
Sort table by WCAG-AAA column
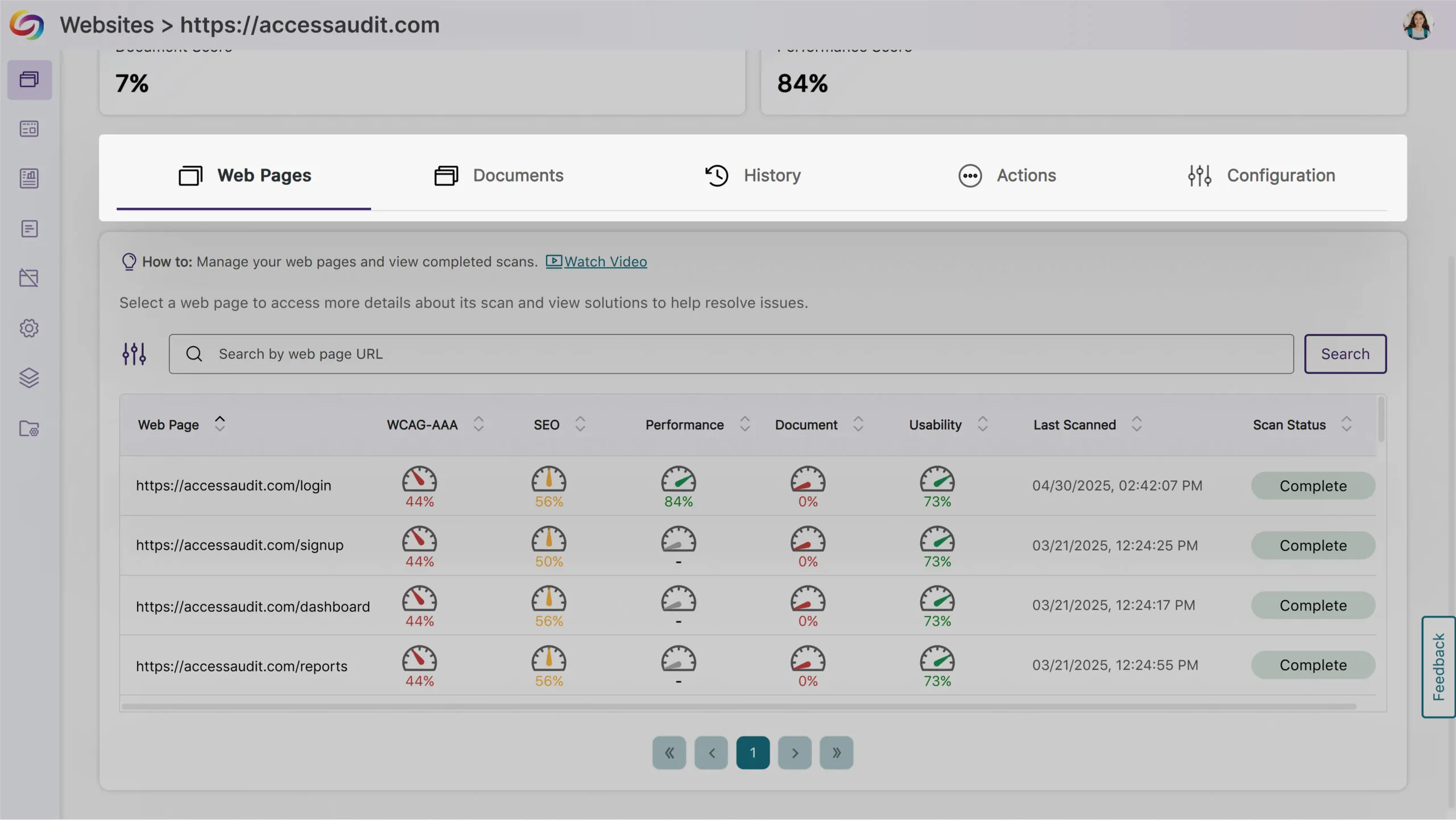pos(478,425)
